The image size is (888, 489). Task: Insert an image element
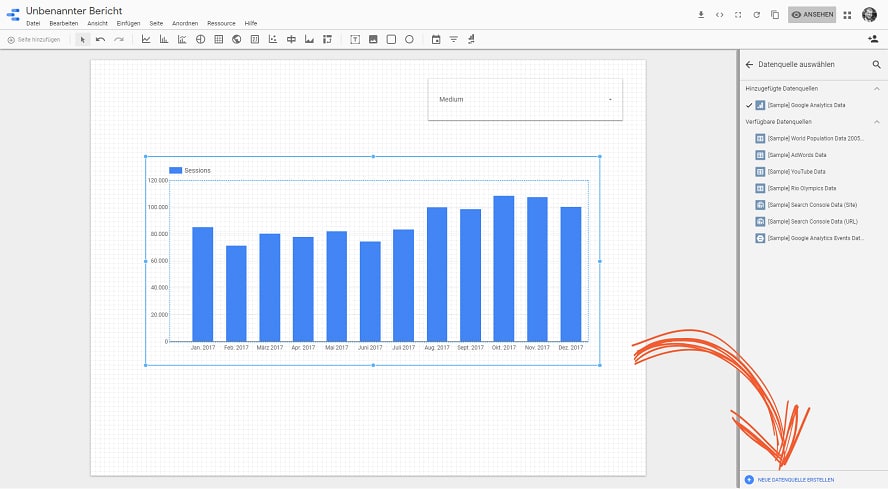coord(373,40)
